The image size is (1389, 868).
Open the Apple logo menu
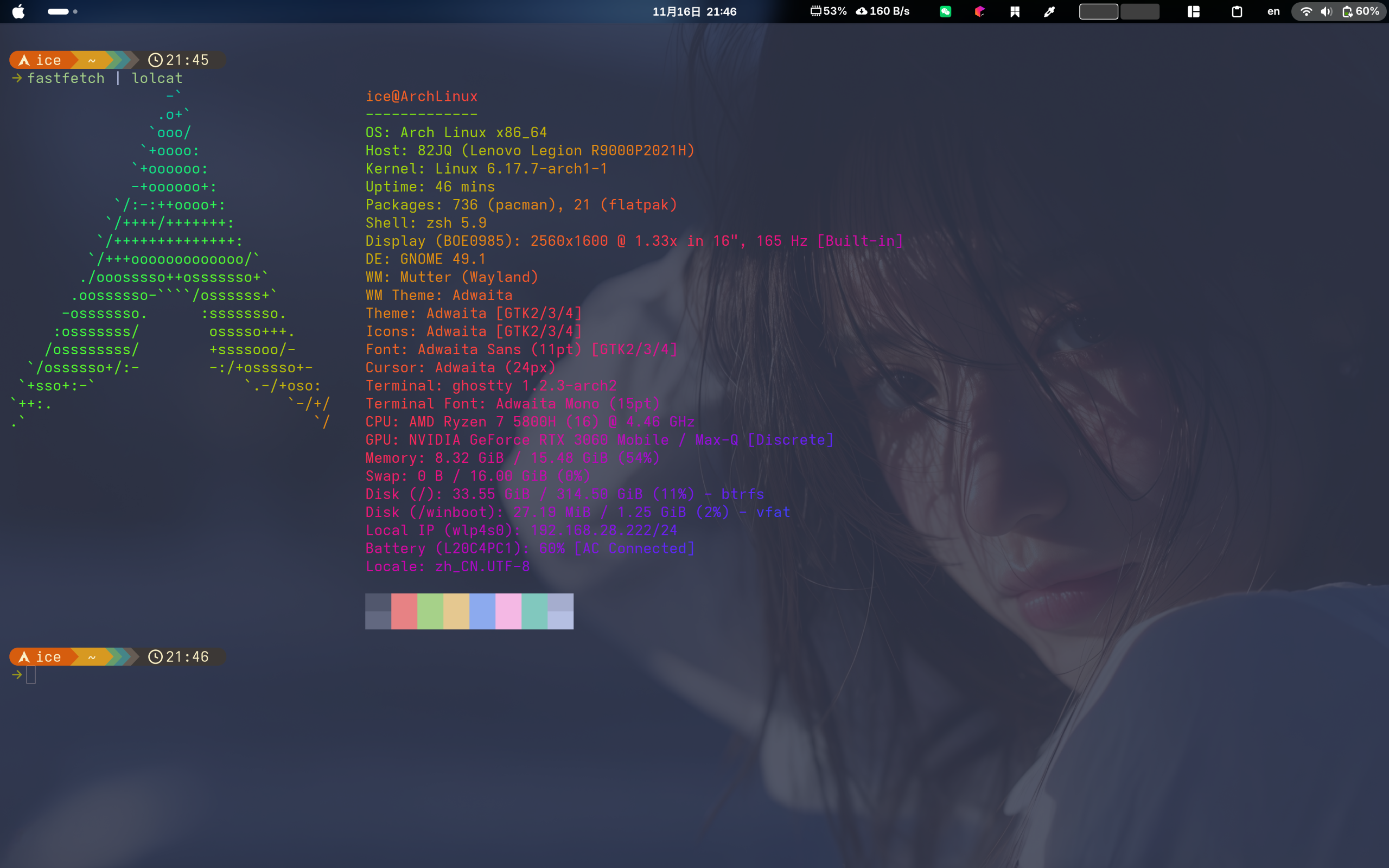click(18, 11)
